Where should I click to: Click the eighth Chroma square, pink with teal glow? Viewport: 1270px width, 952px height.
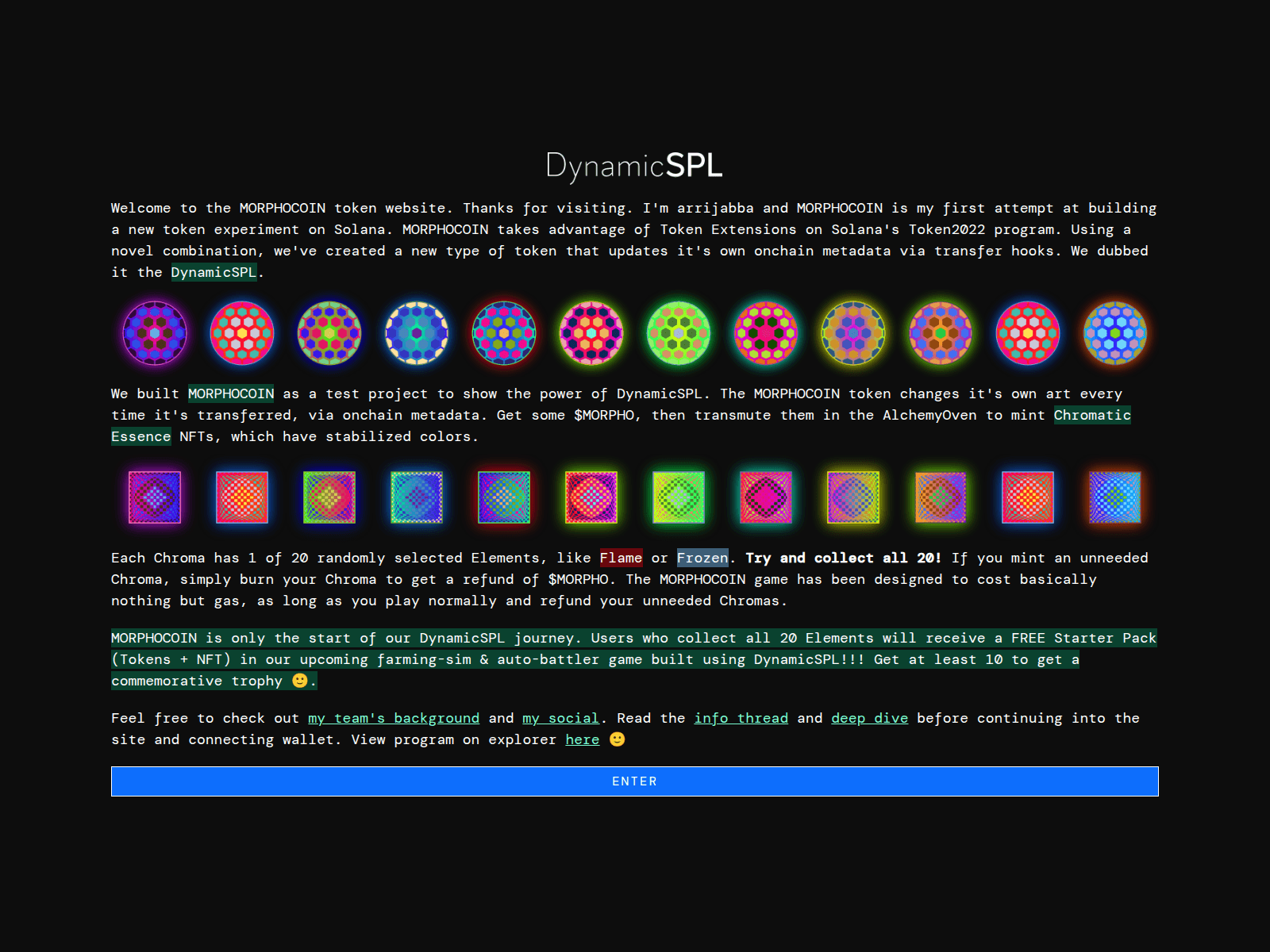tap(766, 497)
